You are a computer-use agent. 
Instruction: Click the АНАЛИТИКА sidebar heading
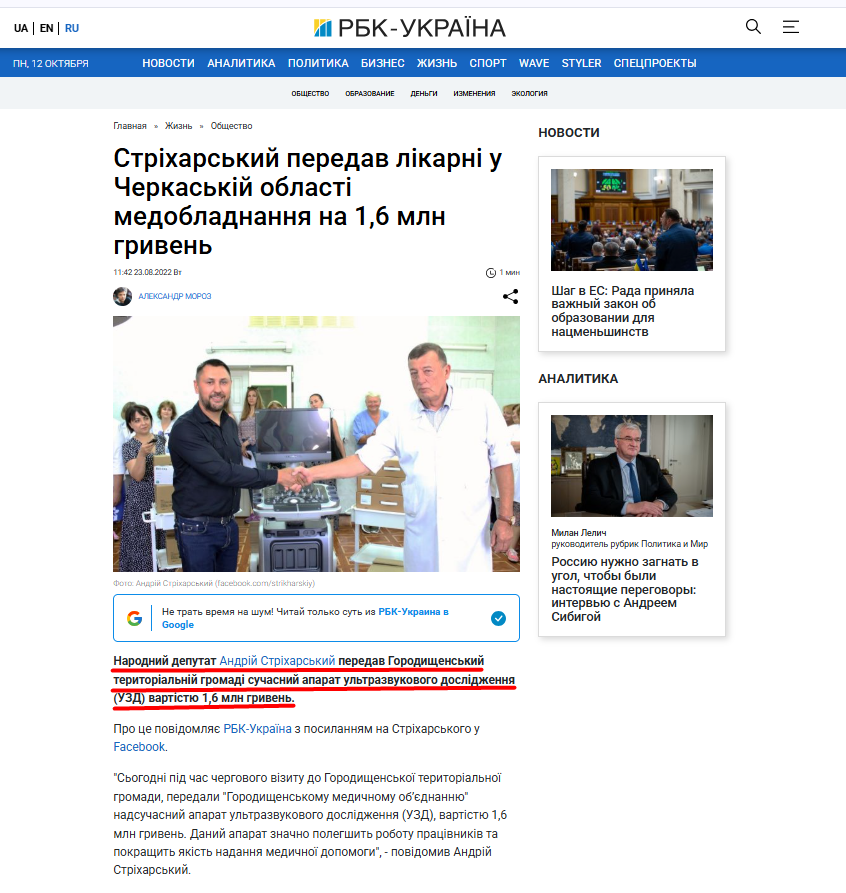[x=578, y=378]
